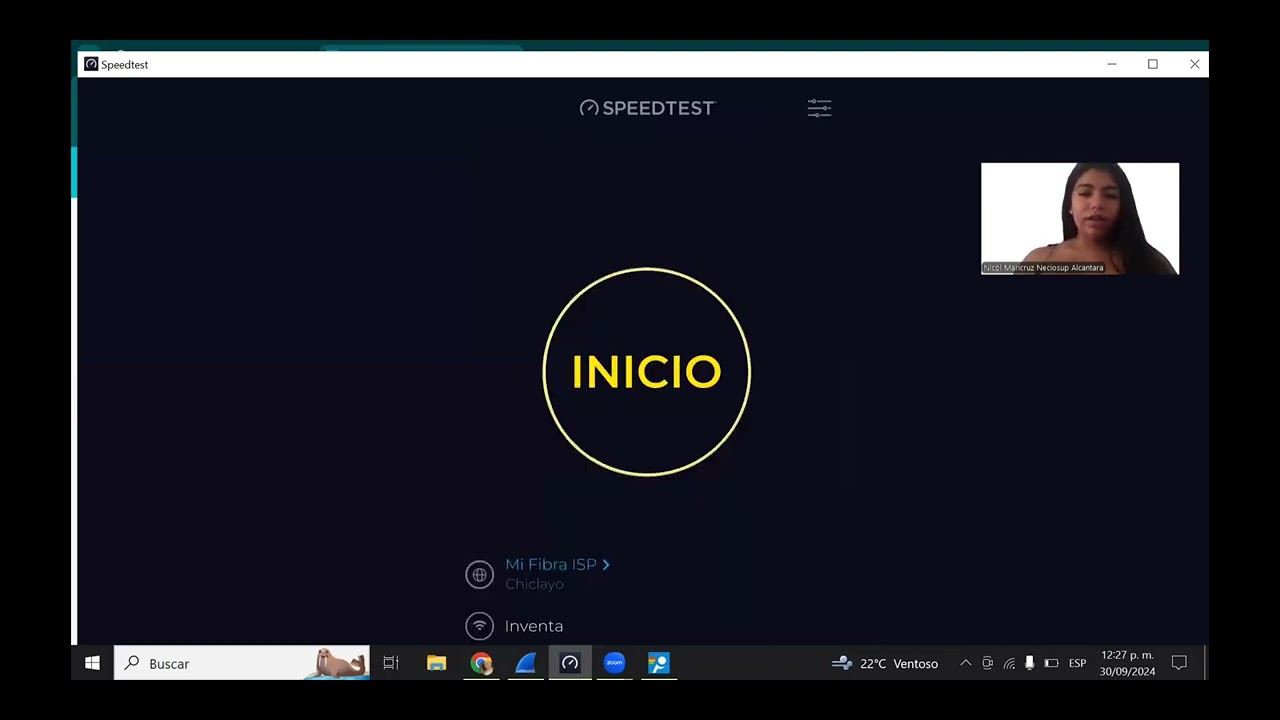Show hidden system tray icons
This screenshot has height=720, width=1280.
(965, 663)
